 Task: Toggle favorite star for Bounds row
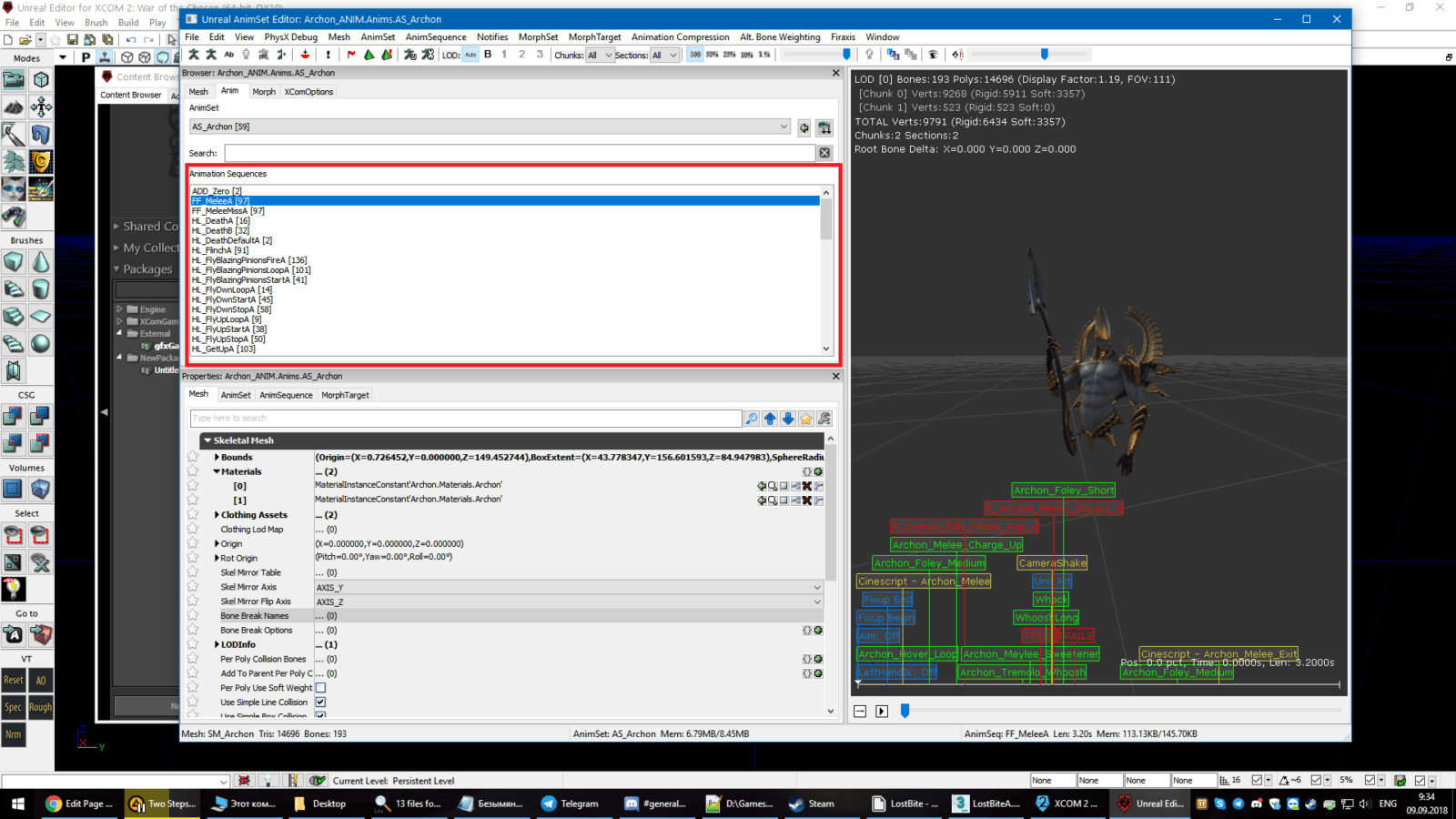pos(193,457)
